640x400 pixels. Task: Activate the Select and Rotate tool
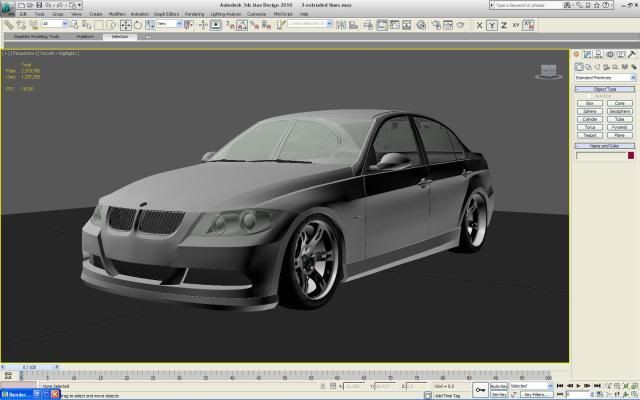pos(138,25)
